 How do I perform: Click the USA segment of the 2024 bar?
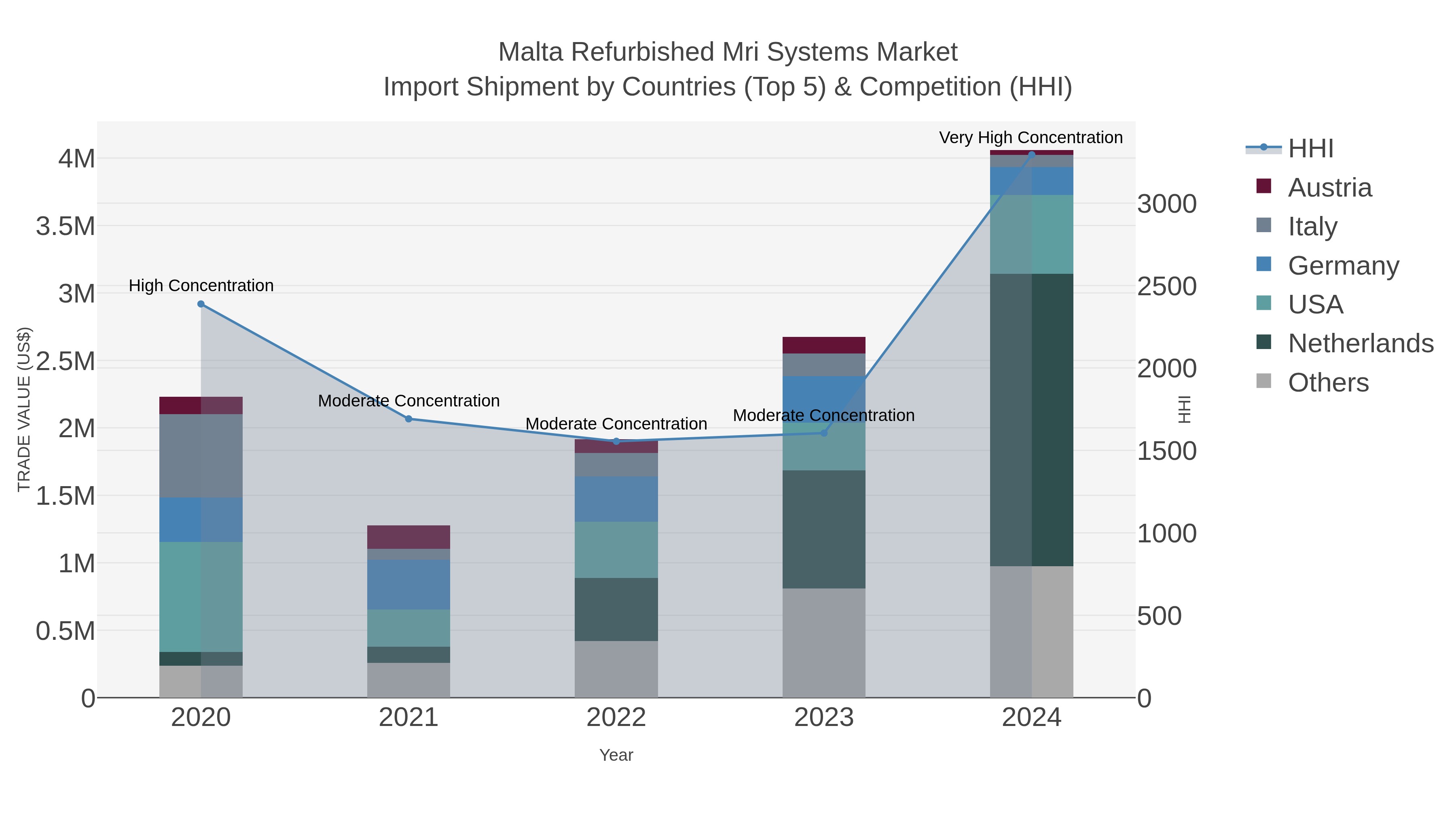coord(1031,235)
